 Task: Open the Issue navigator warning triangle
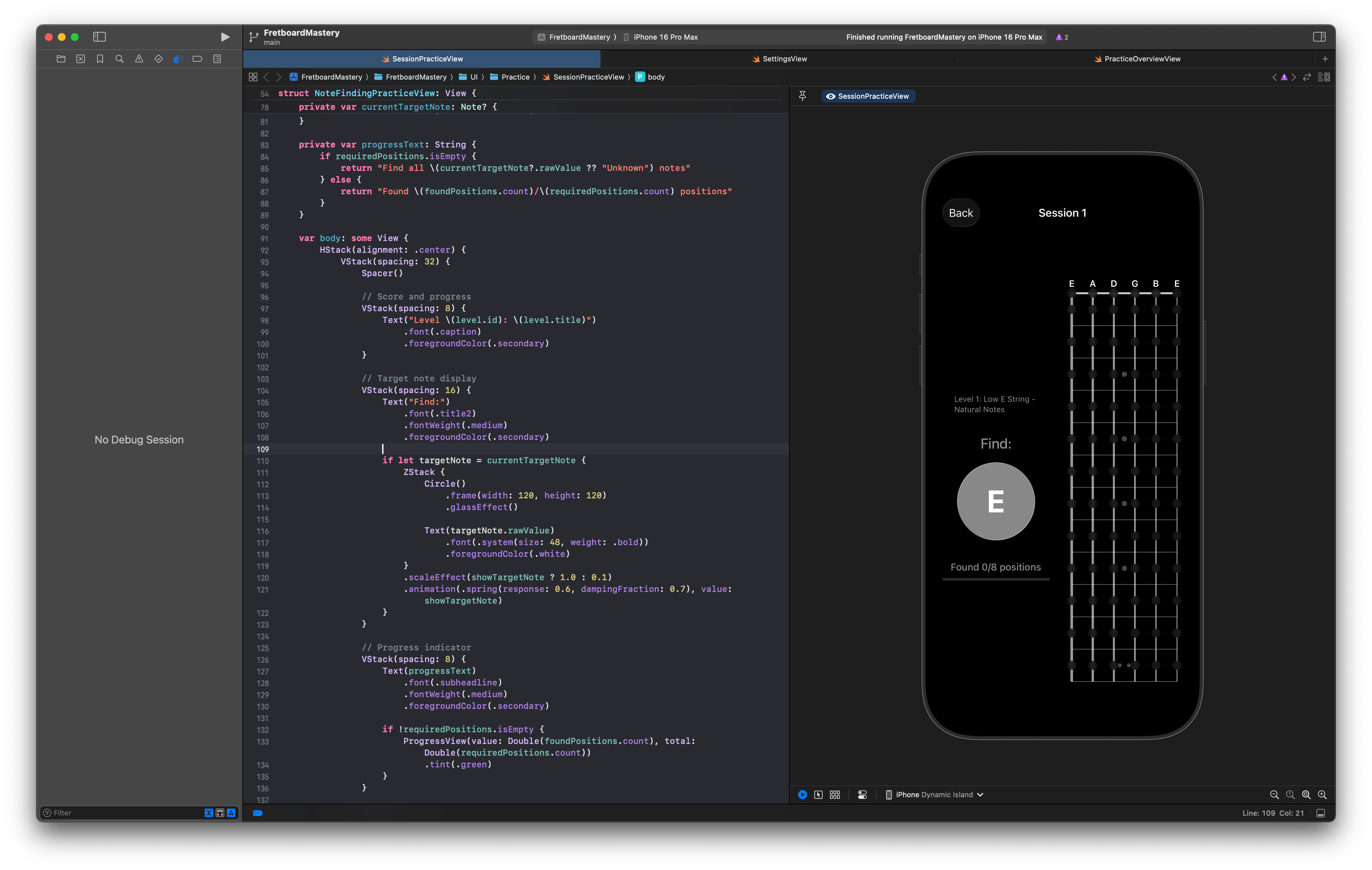click(x=139, y=59)
